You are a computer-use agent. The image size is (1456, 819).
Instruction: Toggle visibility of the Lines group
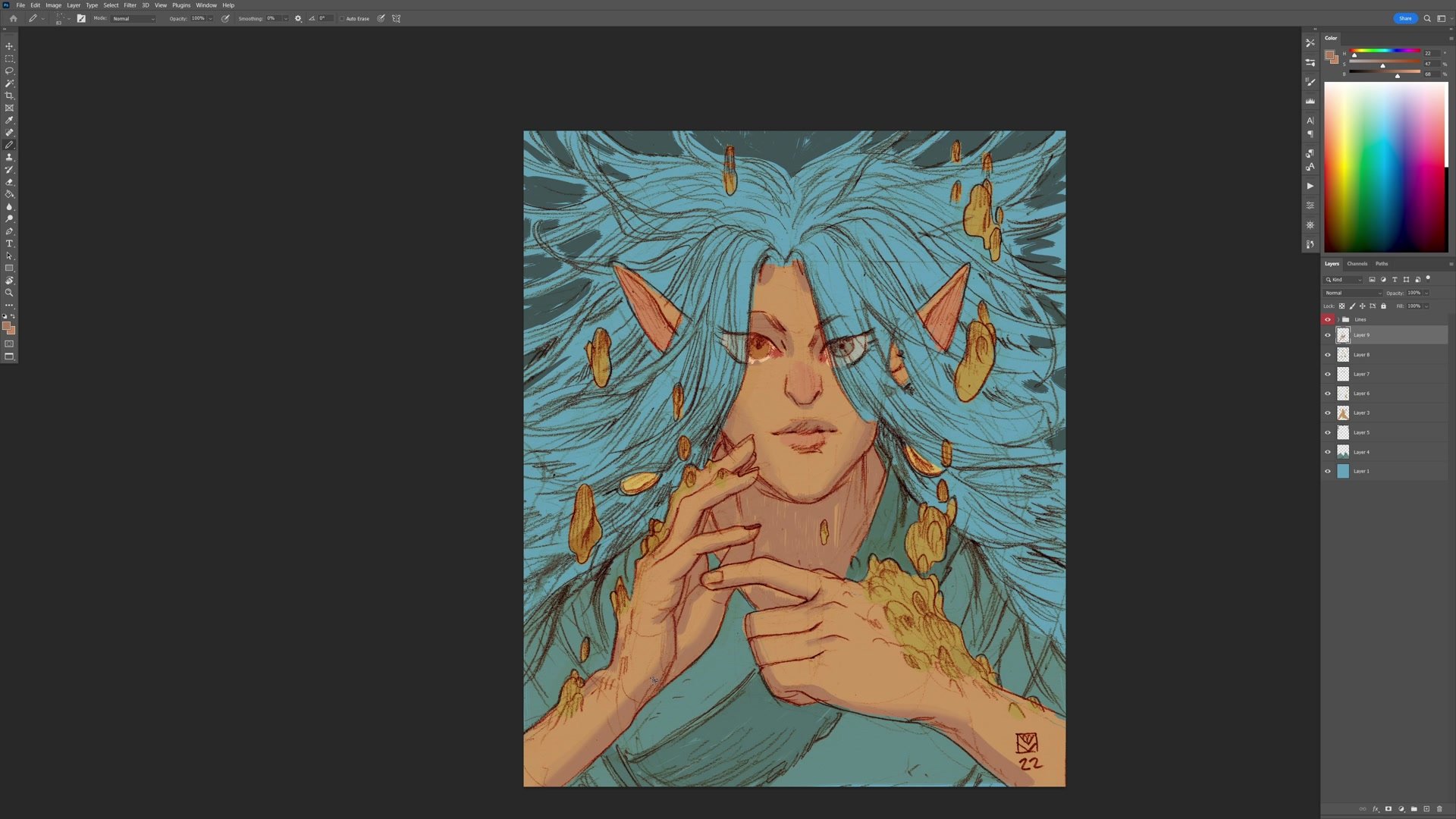pos(1328,319)
